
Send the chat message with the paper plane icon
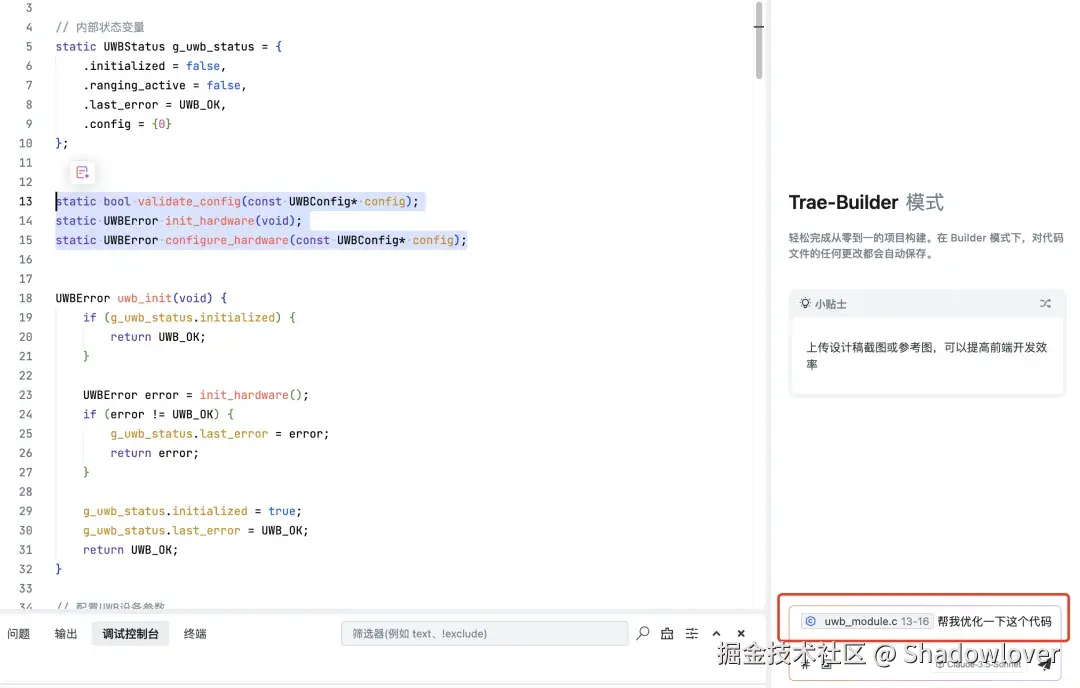click(x=1045, y=664)
